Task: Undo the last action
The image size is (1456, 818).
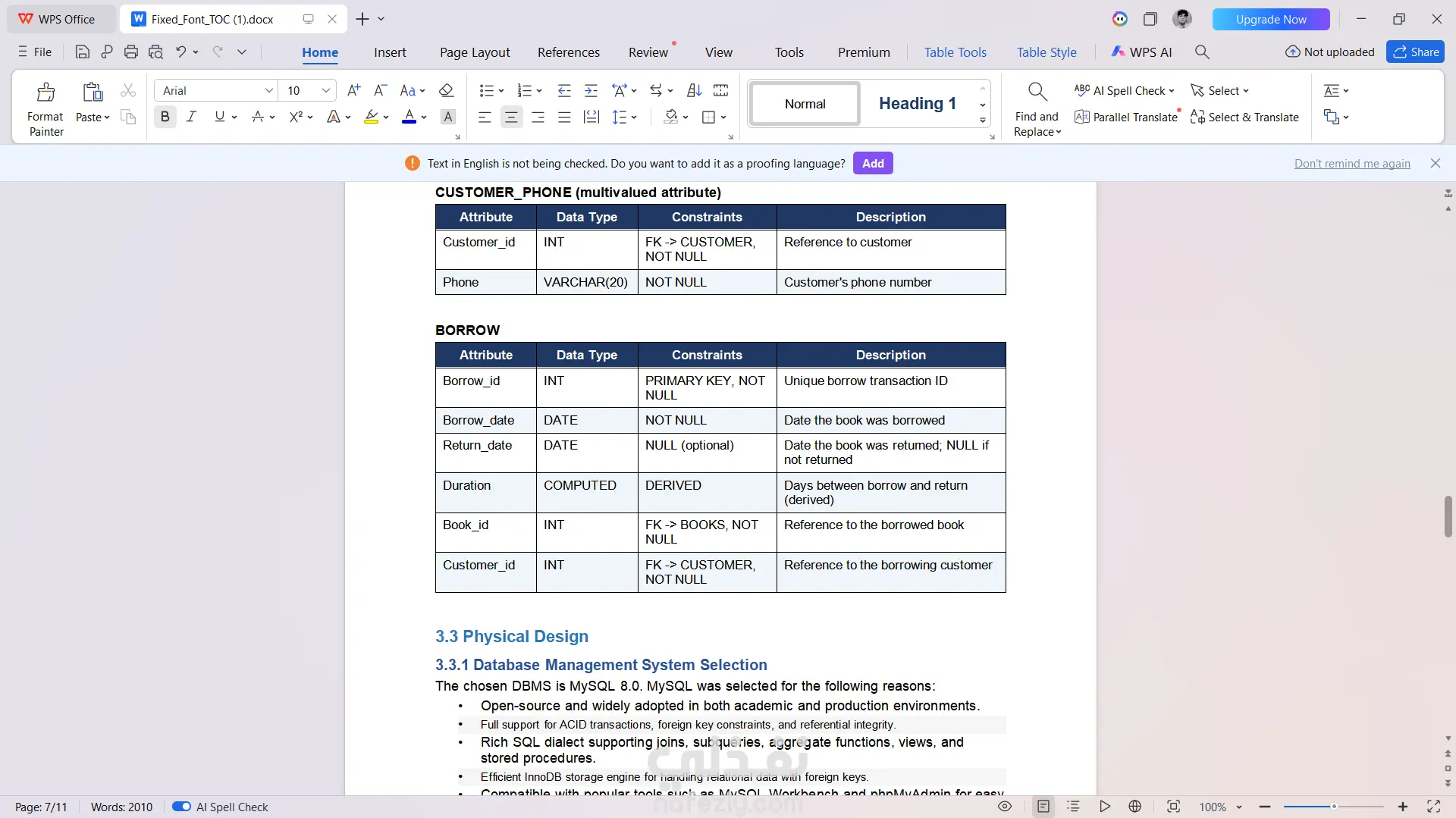Action: 180,52
